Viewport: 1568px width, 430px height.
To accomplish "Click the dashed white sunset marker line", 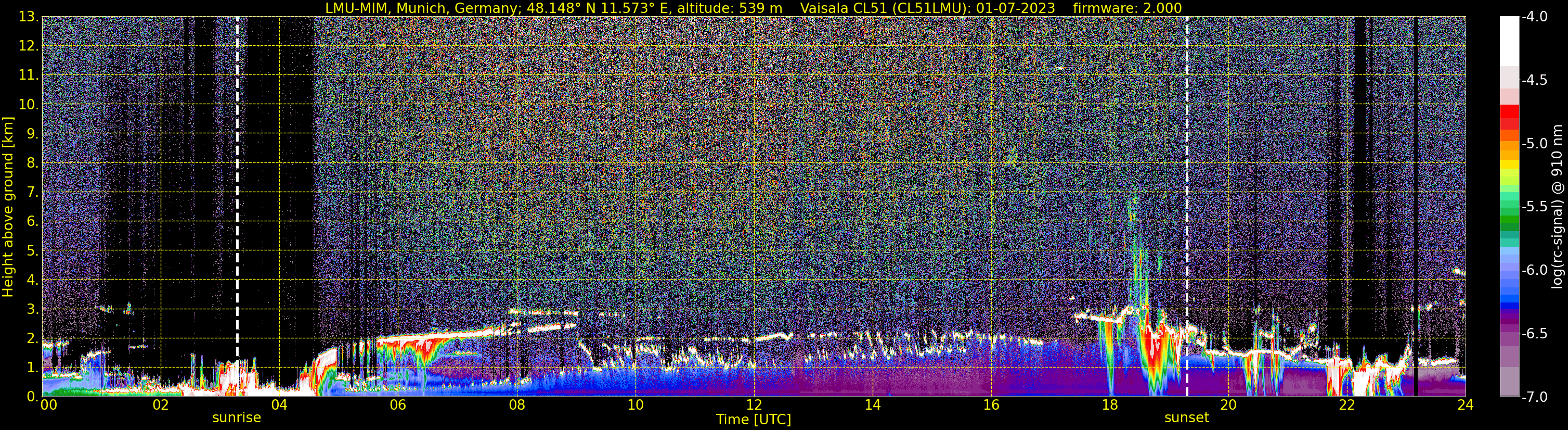I will click(1186, 206).
